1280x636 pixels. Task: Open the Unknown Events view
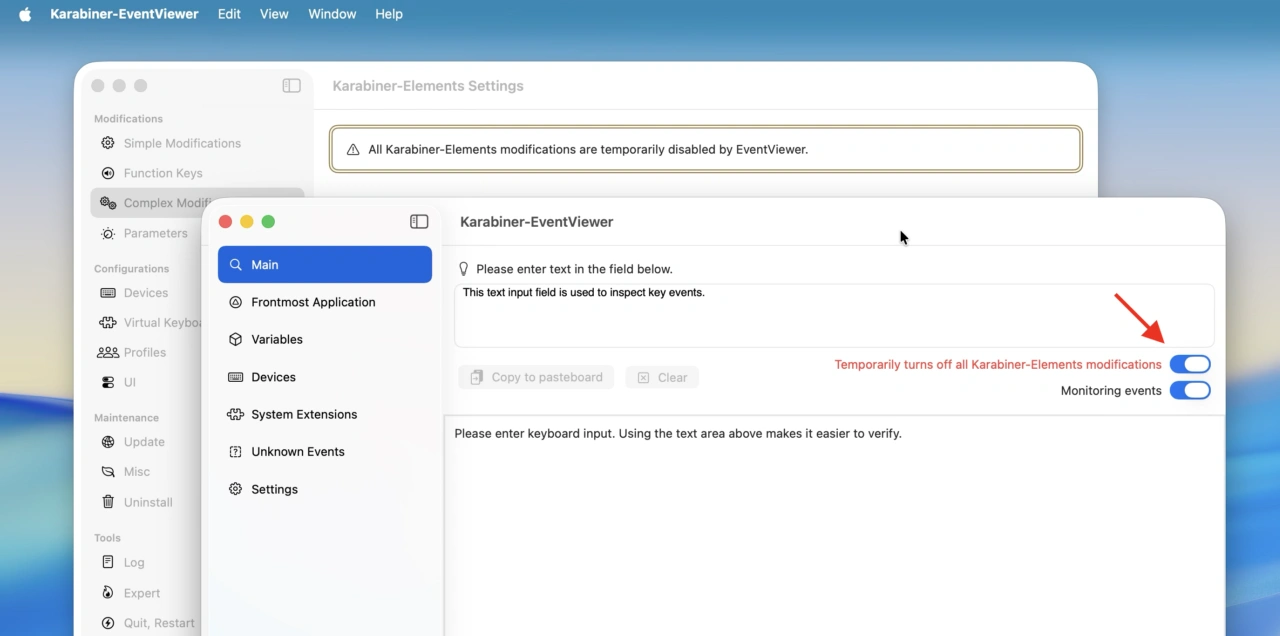tap(298, 451)
